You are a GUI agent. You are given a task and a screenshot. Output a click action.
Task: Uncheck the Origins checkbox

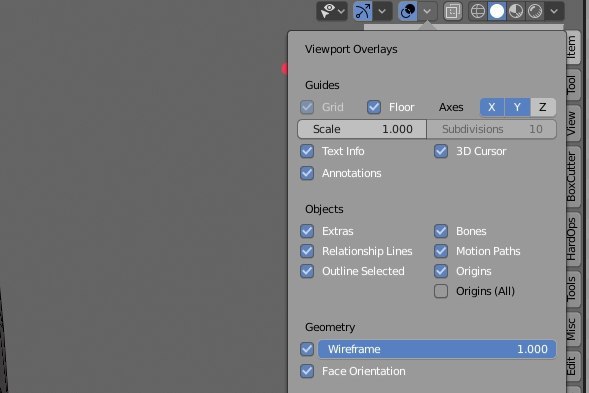[441, 271]
